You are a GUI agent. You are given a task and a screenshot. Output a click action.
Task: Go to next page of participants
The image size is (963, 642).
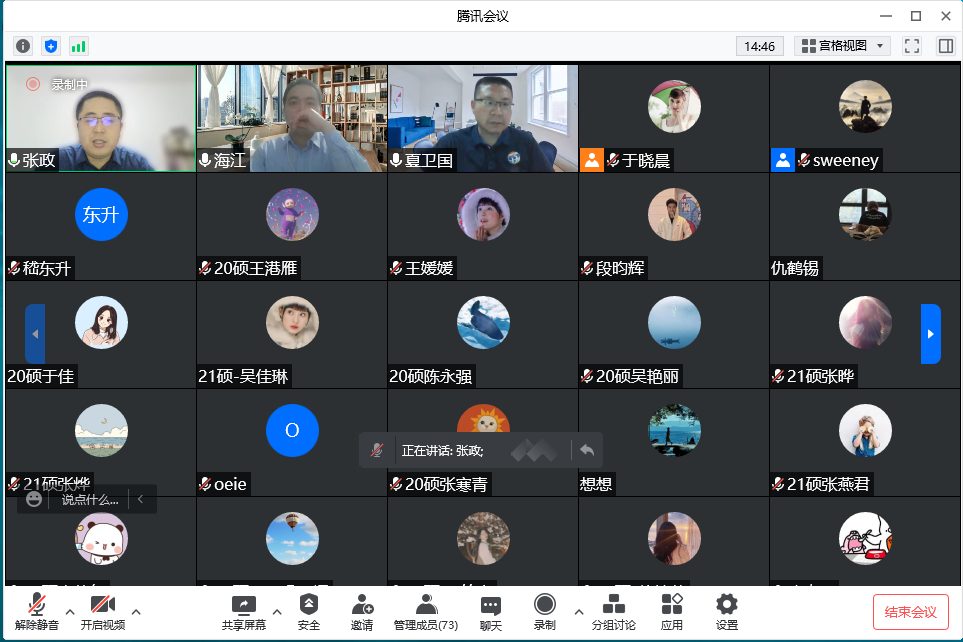[930, 334]
